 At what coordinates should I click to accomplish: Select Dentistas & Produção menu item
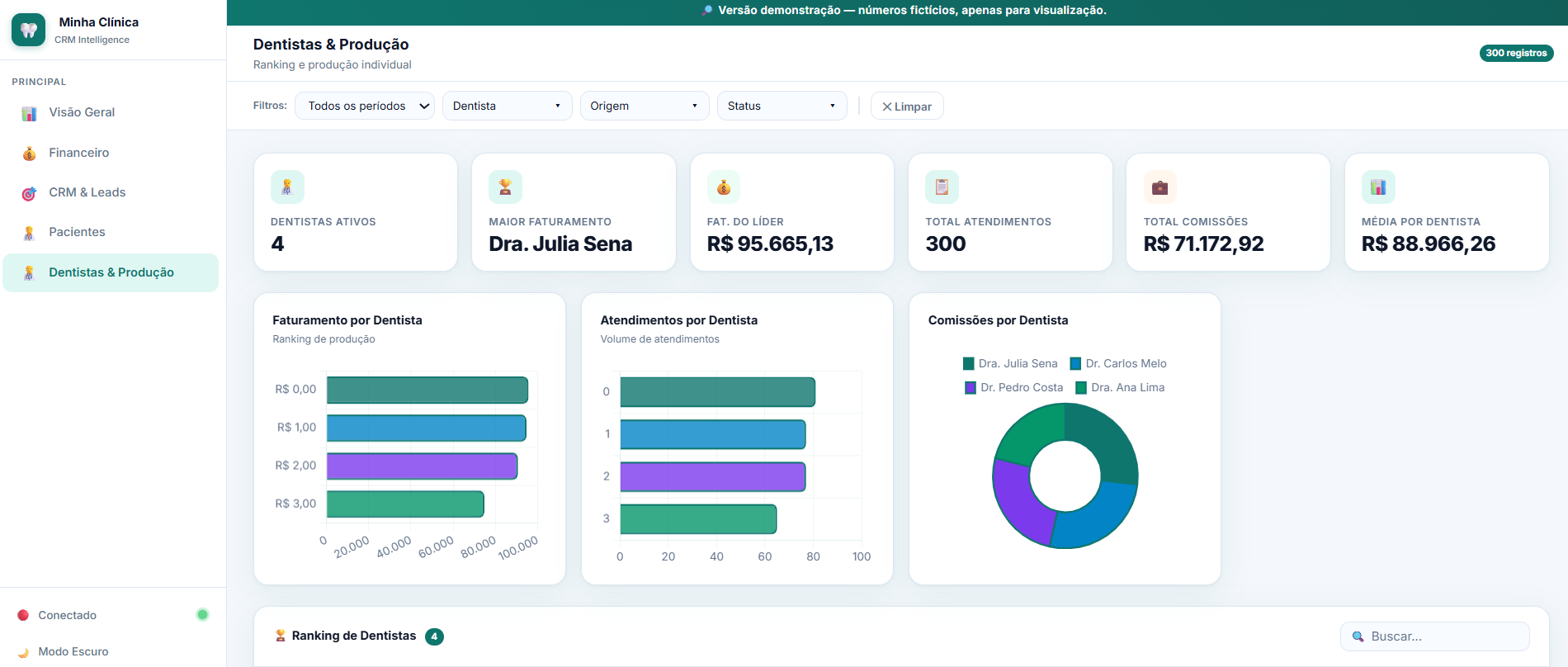(x=111, y=272)
